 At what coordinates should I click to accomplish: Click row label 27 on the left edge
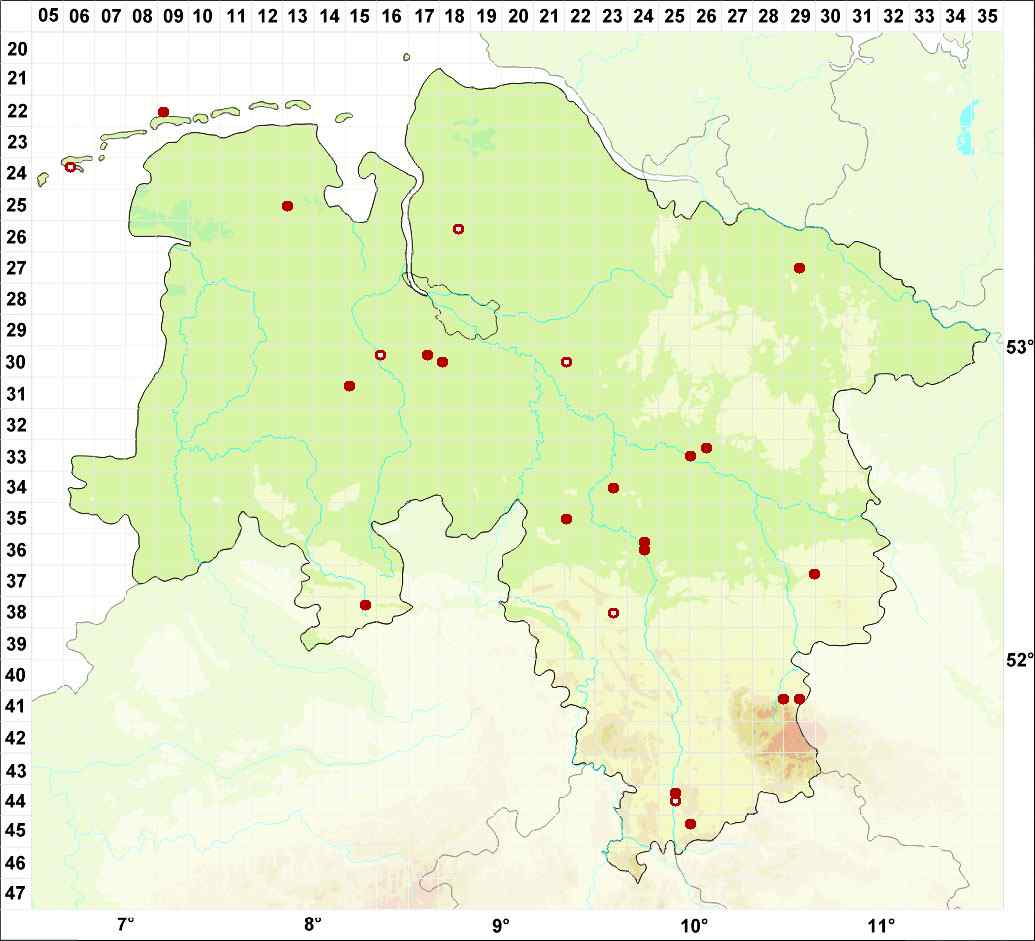pyautogui.click(x=18, y=268)
